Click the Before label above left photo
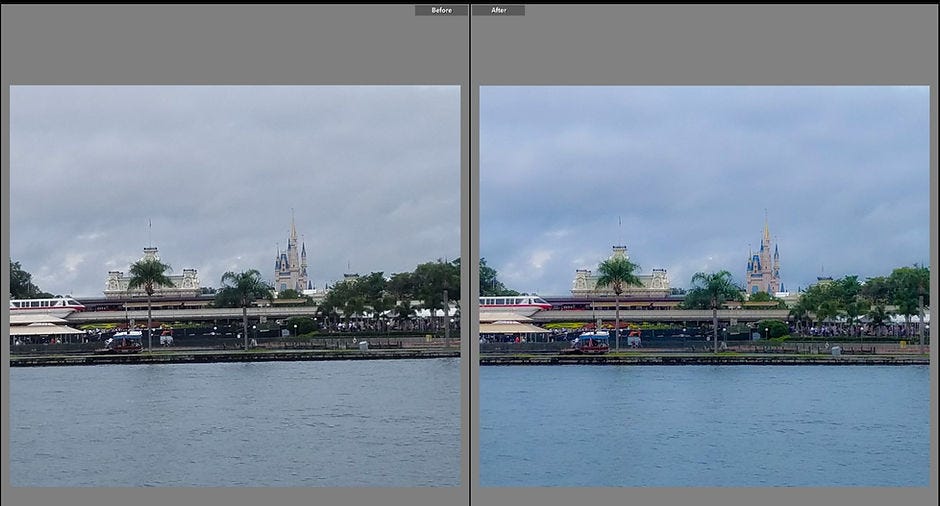 [441, 10]
